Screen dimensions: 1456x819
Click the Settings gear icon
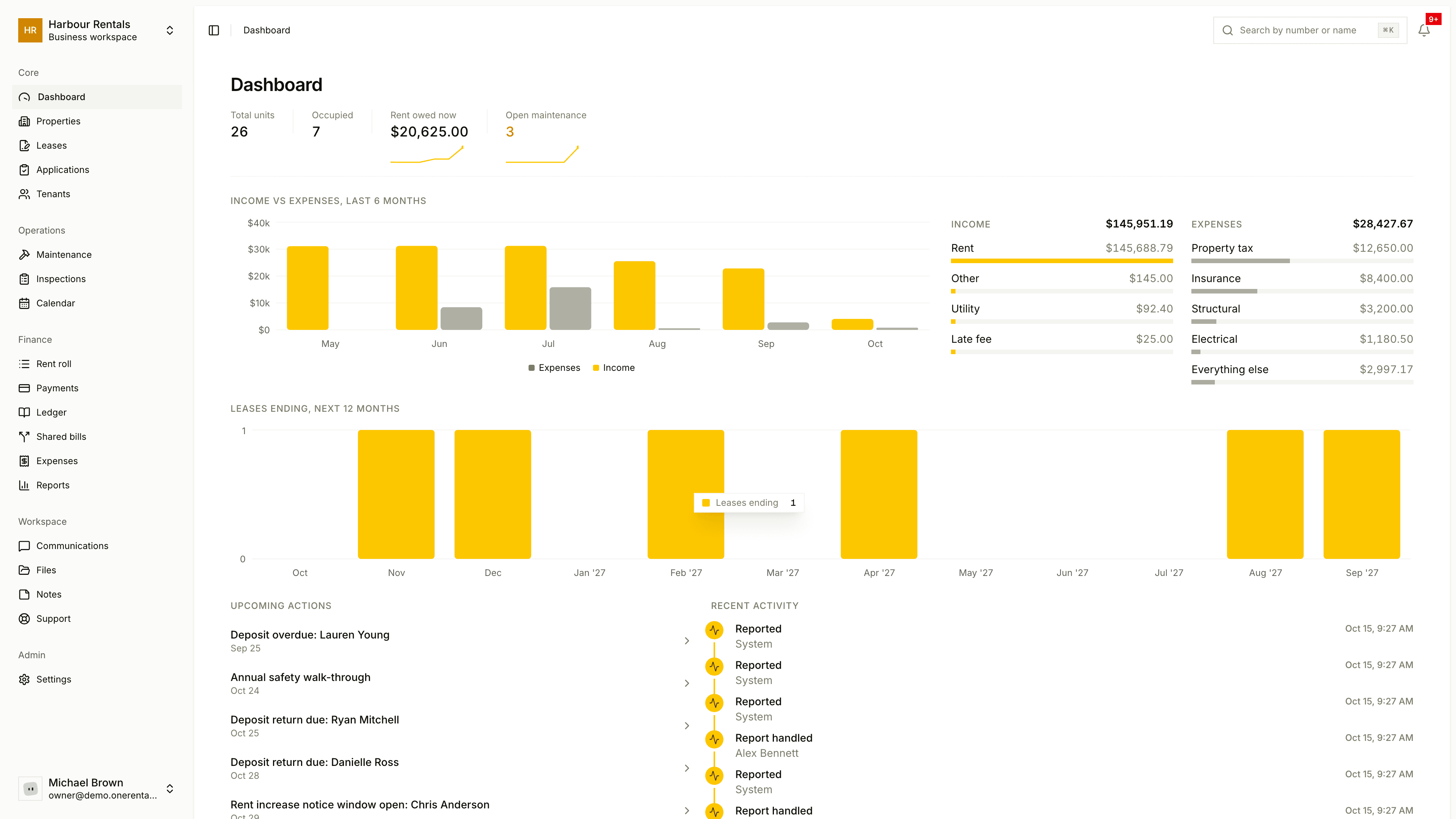click(x=24, y=679)
